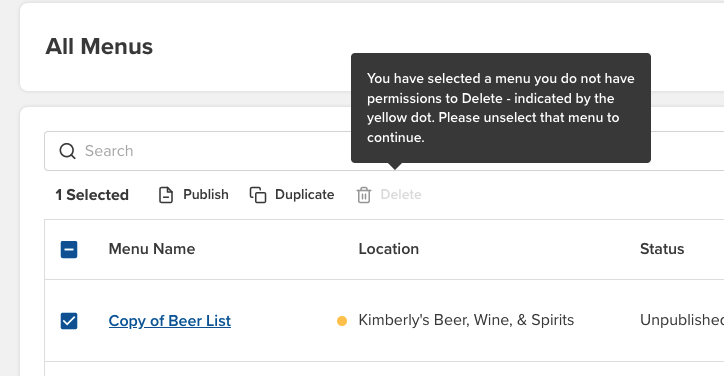Click the All Menus page heading
The width and height of the screenshot is (724, 376).
(x=99, y=47)
